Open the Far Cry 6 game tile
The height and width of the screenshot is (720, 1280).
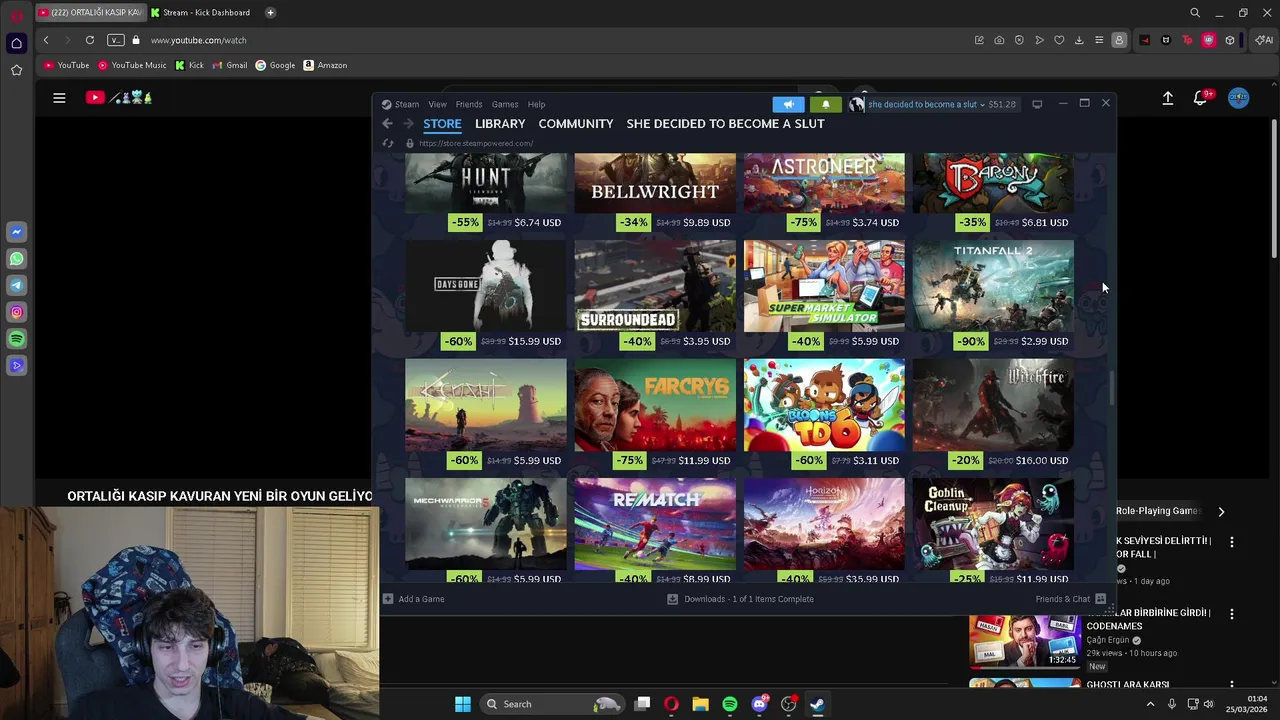point(655,404)
